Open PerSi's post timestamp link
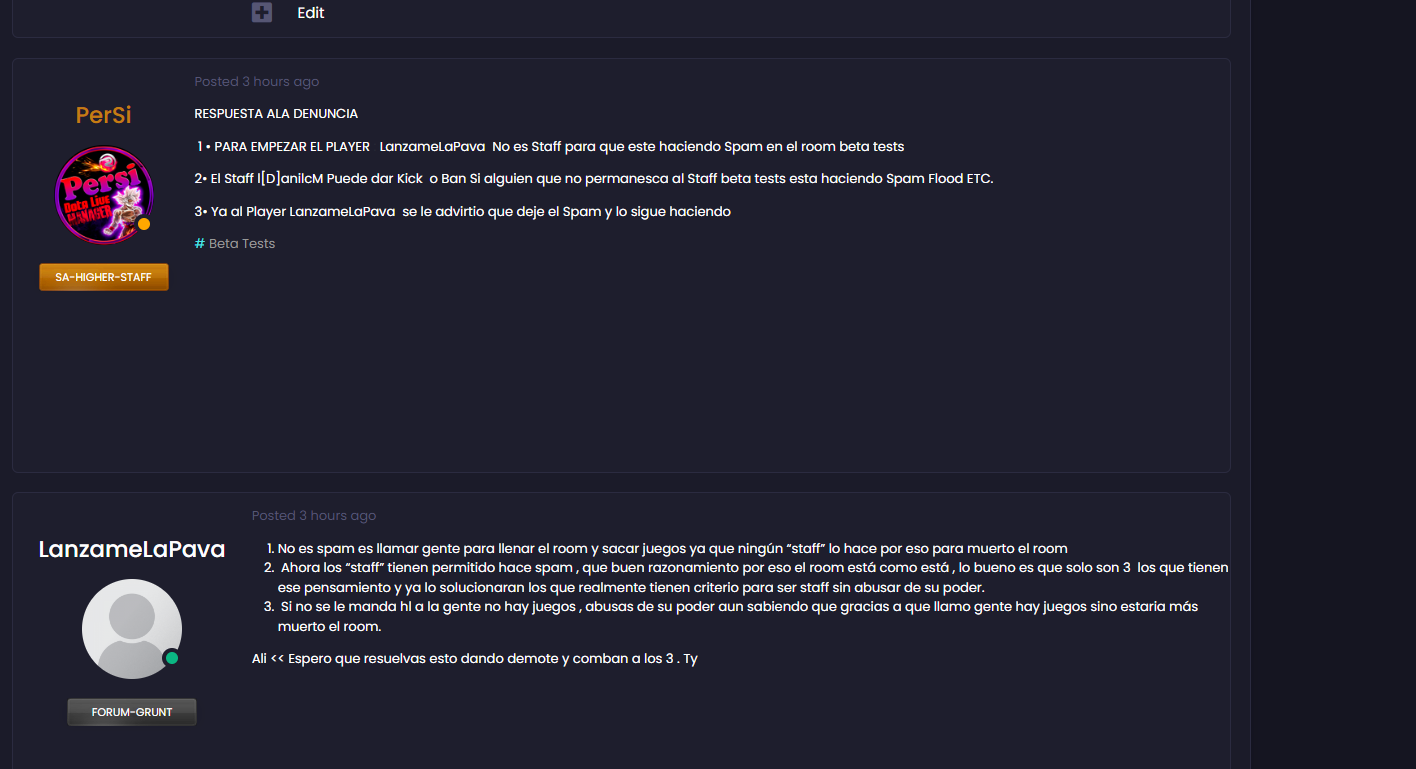 257,82
